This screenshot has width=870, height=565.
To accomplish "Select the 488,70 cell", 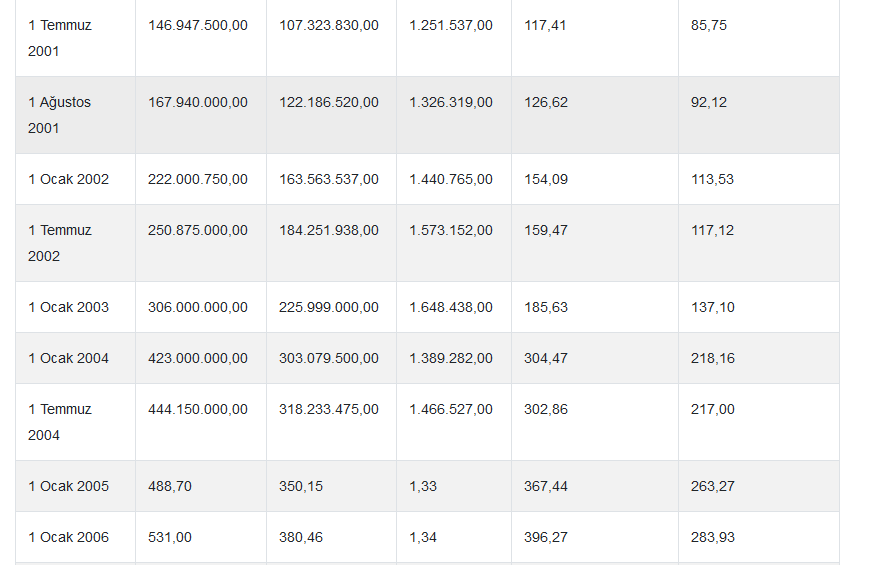I will [170, 486].
